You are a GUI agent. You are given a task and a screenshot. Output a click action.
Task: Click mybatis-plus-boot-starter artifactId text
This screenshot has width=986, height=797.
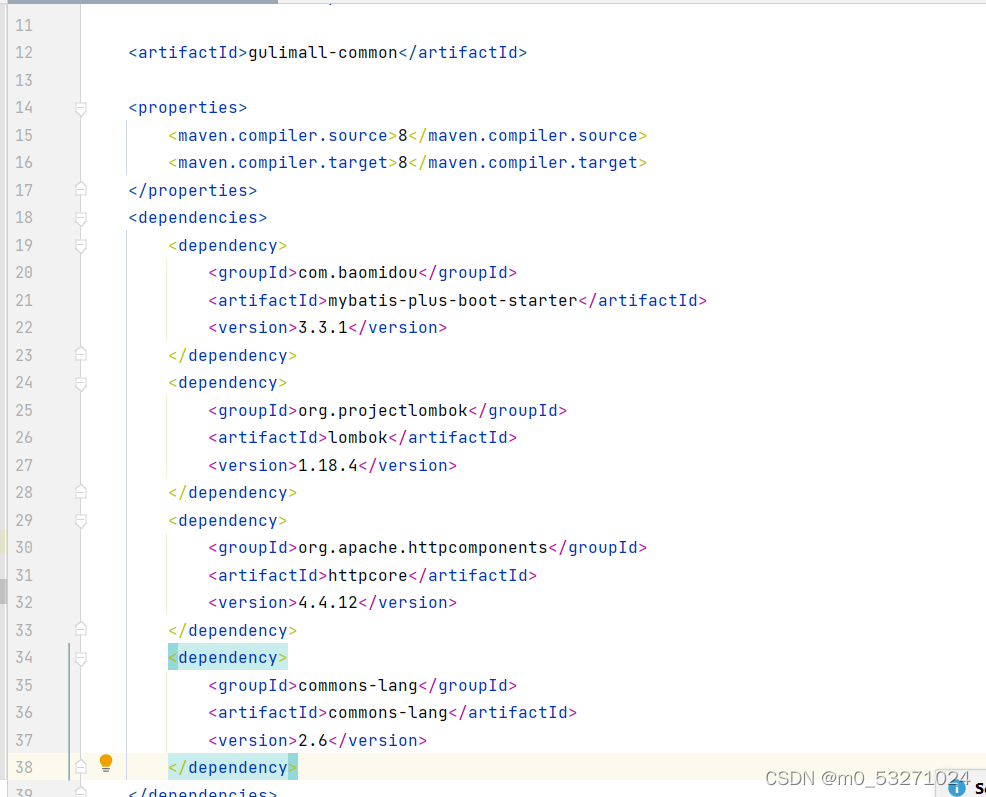click(453, 301)
